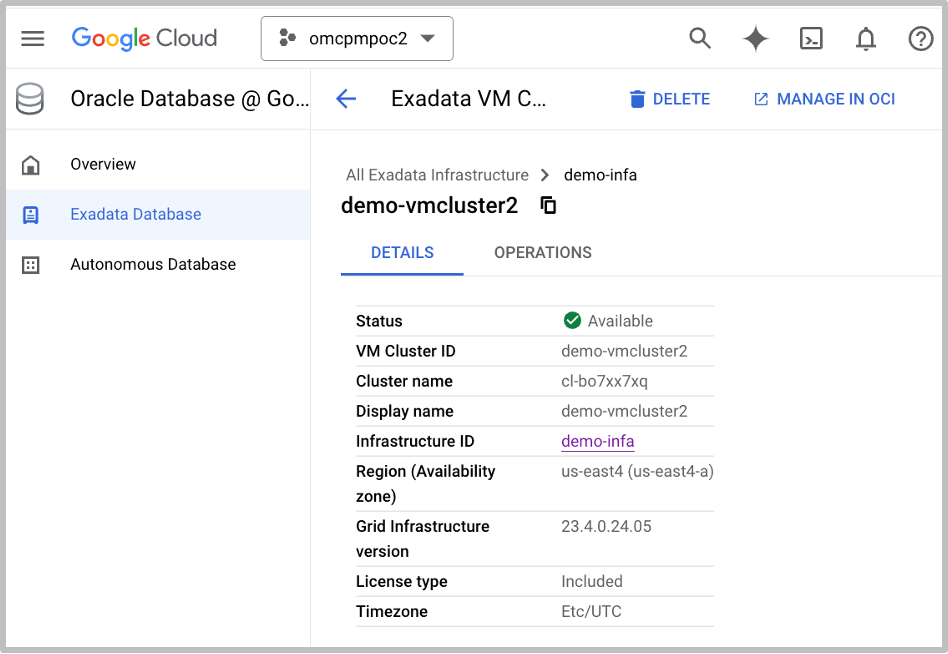
Task: Open the DETAILS tab
Action: [x=402, y=252]
